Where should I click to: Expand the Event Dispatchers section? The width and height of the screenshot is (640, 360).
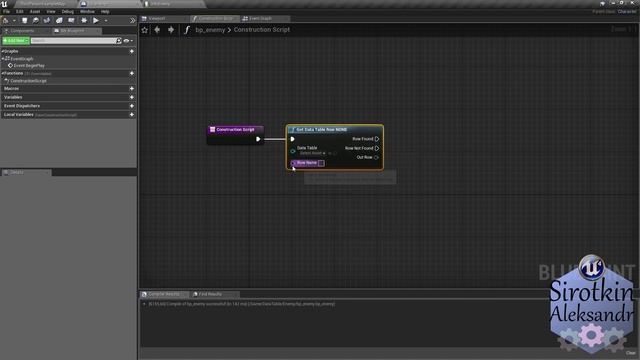coord(22,106)
